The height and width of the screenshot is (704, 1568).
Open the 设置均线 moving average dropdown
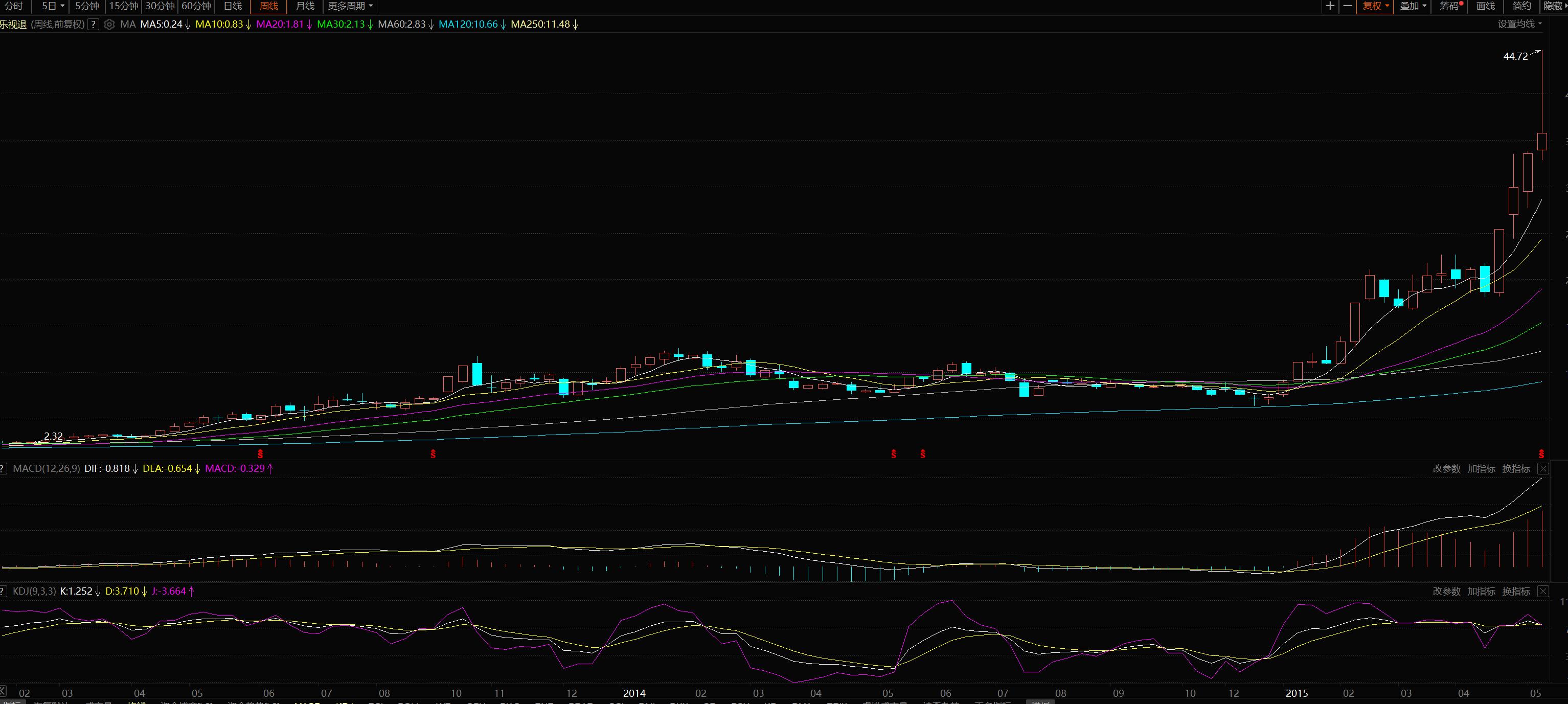pos(1519,25)
